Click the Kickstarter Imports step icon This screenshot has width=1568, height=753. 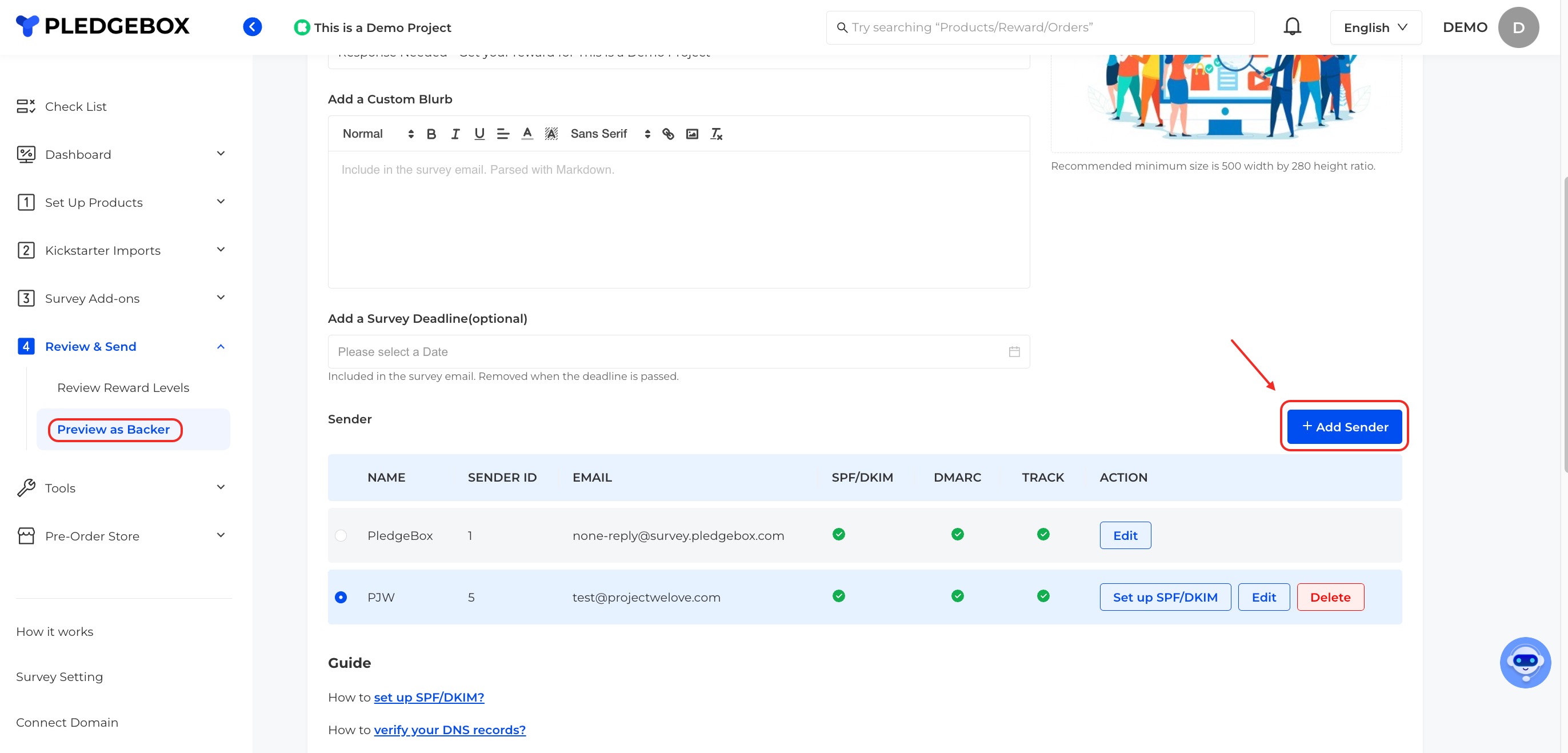26,250
